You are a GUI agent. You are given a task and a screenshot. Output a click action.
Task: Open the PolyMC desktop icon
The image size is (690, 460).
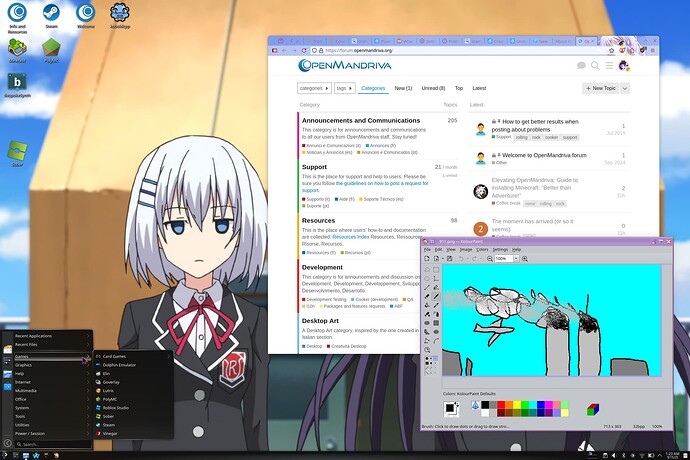pyautogui.click(x=51, y=51)
